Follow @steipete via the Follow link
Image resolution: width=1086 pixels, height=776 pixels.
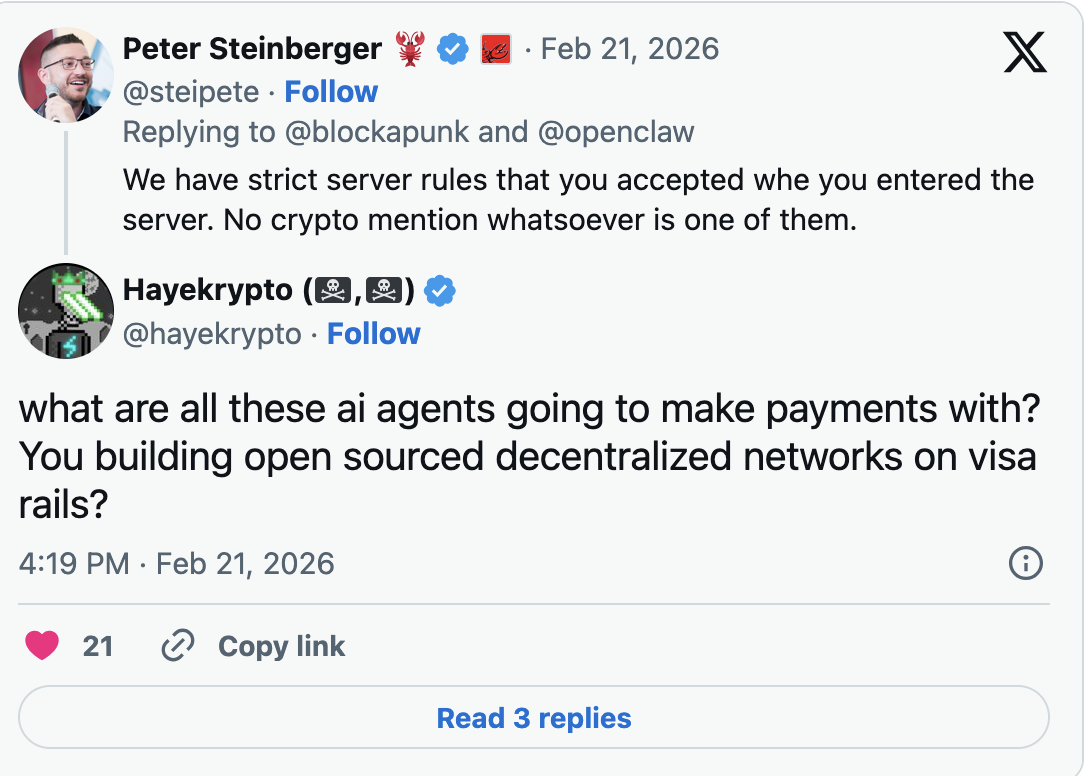pos(331,91)
